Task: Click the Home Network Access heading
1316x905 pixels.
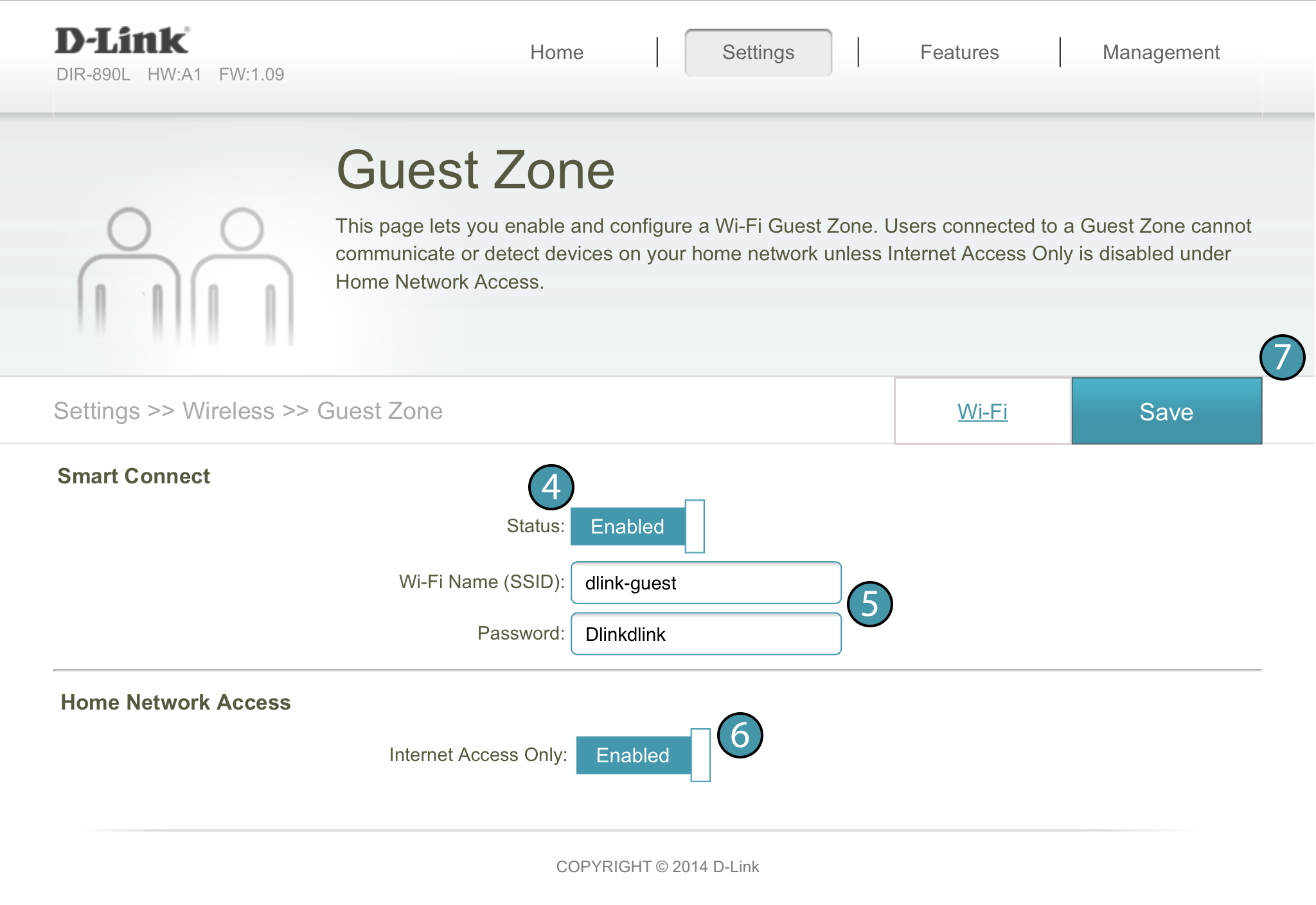Action: click(x=175, y=702)
